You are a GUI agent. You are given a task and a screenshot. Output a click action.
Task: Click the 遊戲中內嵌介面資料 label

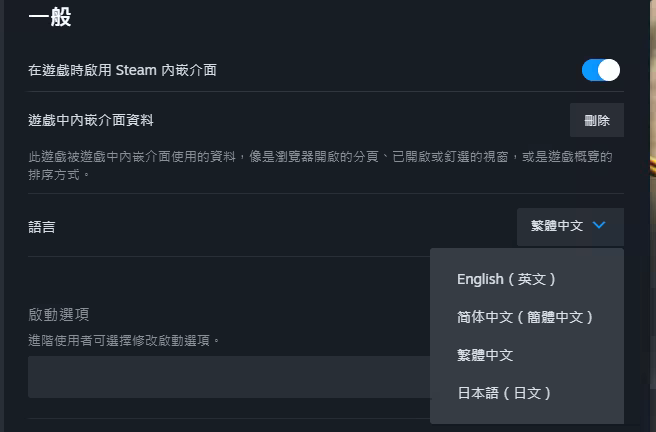[91, 121]
